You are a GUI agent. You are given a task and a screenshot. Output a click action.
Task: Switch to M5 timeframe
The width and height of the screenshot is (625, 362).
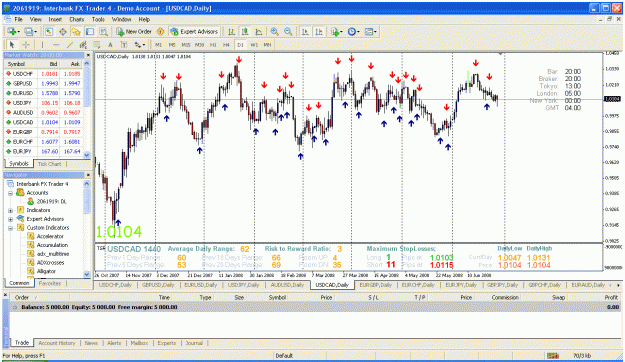pyautogui.click(x=172, y=45)
